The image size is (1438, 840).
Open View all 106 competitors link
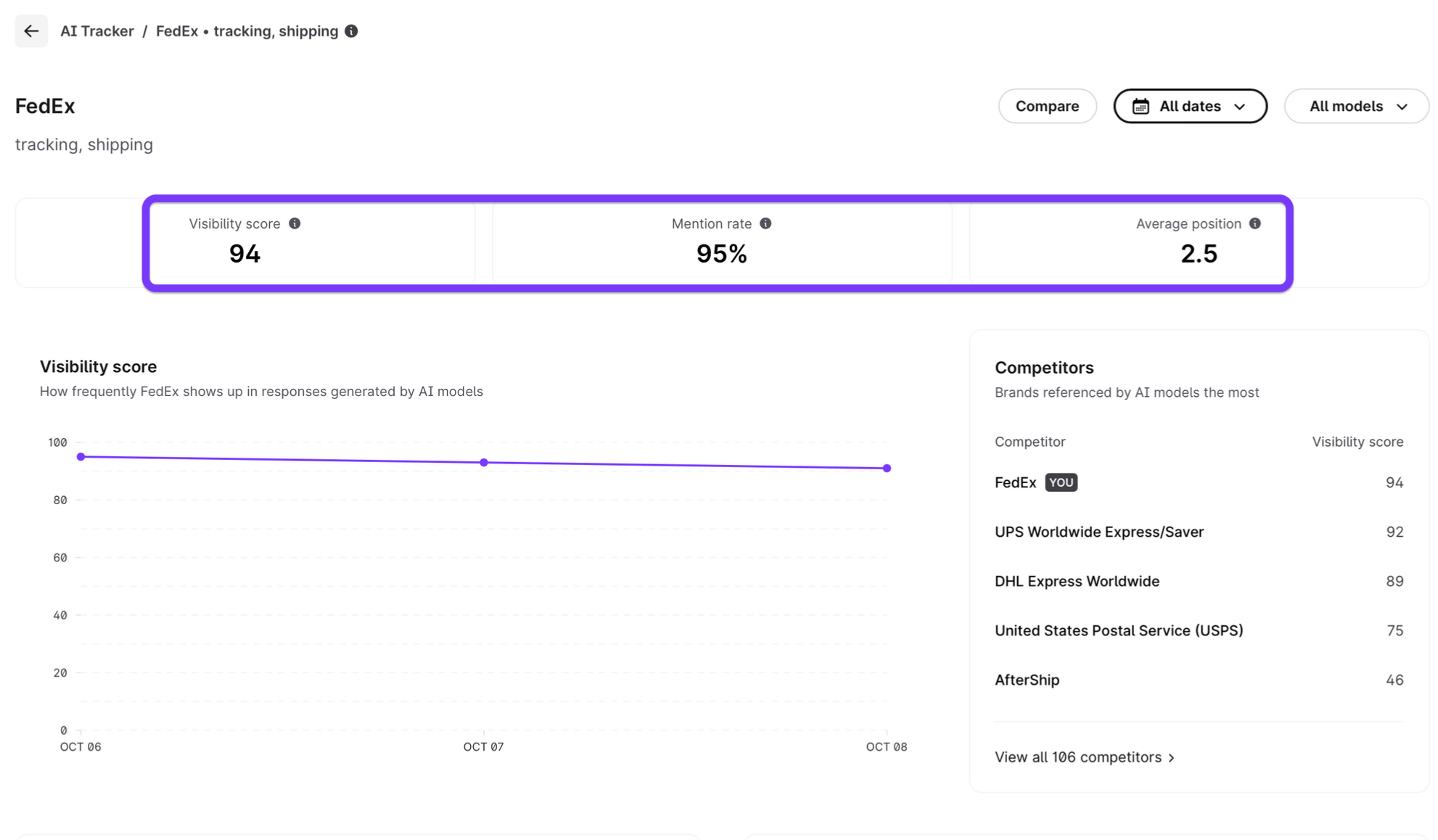(1084, 757)
